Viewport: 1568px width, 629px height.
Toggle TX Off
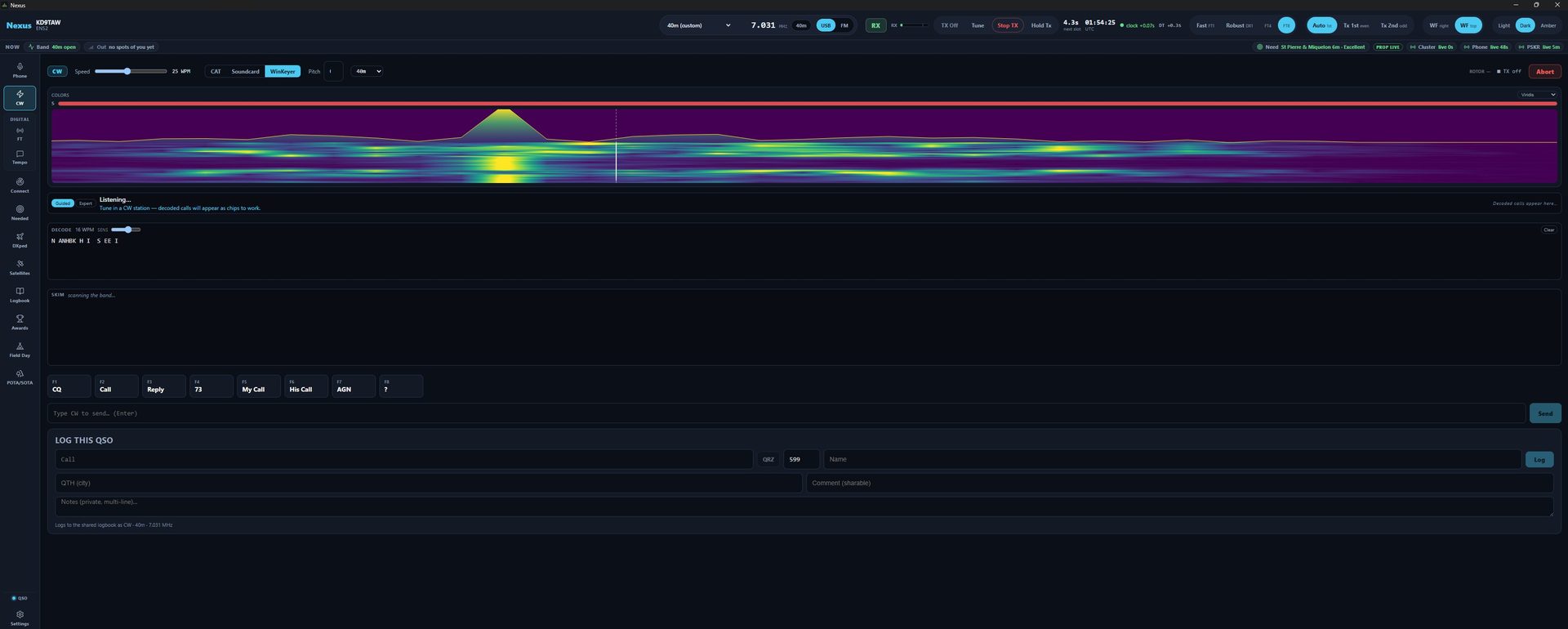(x=949, y=25)
